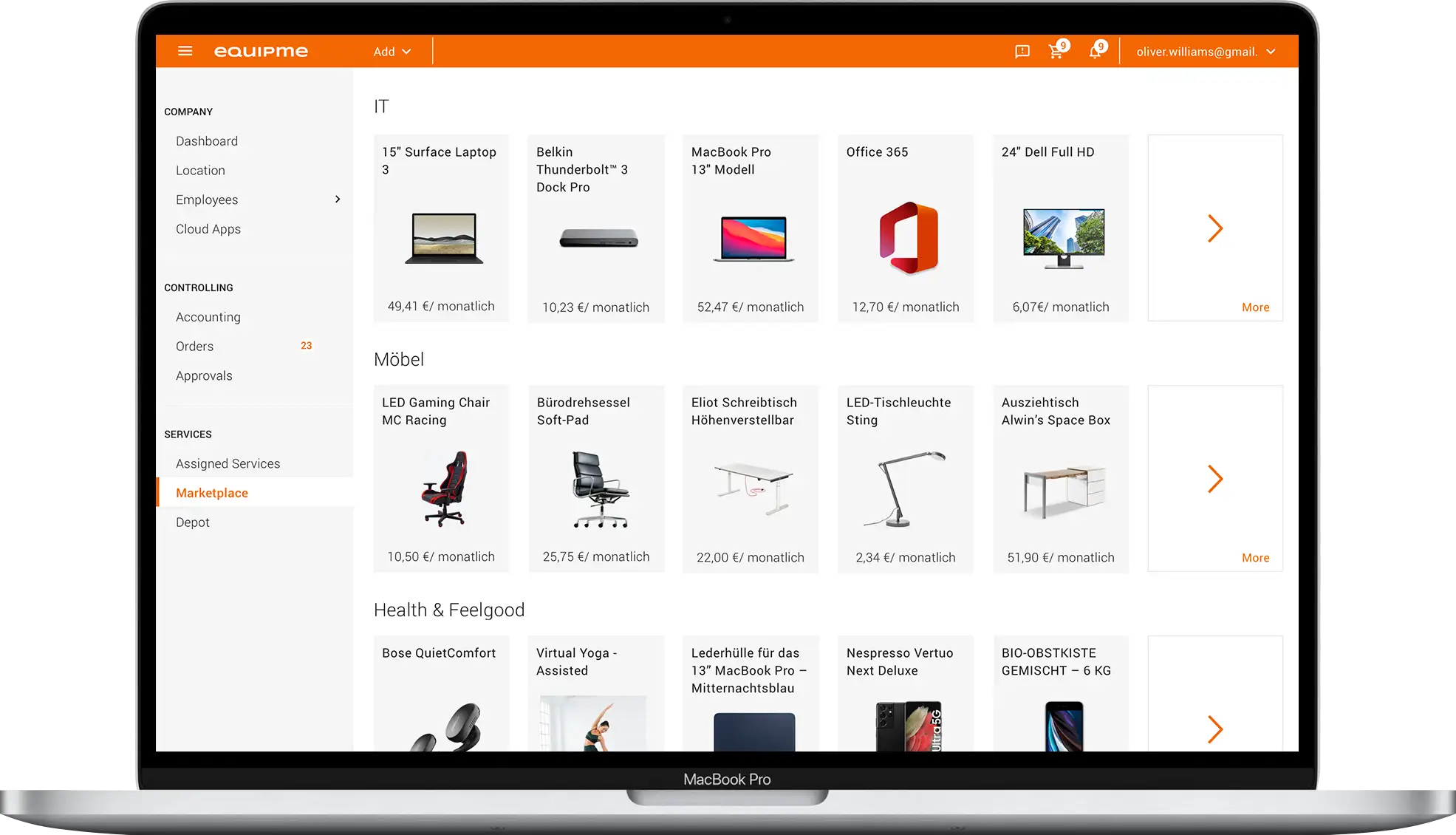Open Assigned Services

tap(228, 464)
